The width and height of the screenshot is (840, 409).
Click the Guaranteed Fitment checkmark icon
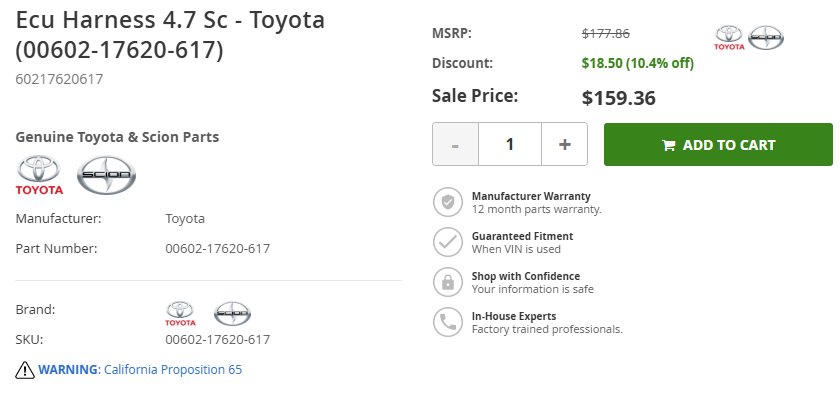447,242
